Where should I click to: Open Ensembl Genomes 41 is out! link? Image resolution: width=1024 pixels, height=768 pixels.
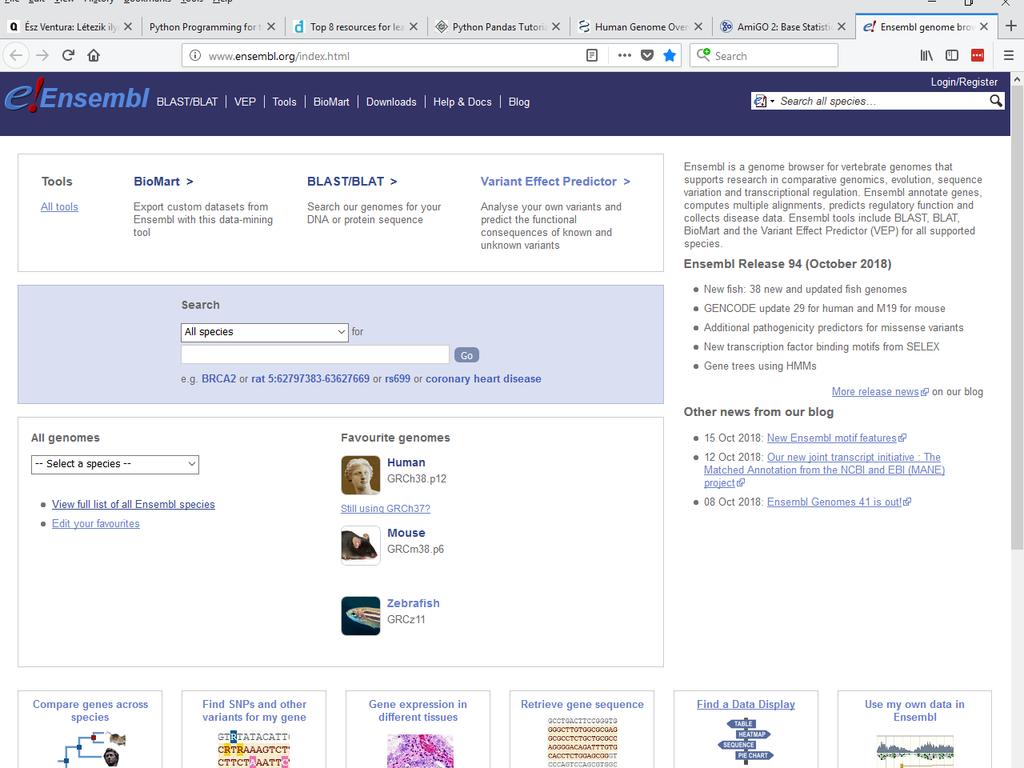pos(839,502)
